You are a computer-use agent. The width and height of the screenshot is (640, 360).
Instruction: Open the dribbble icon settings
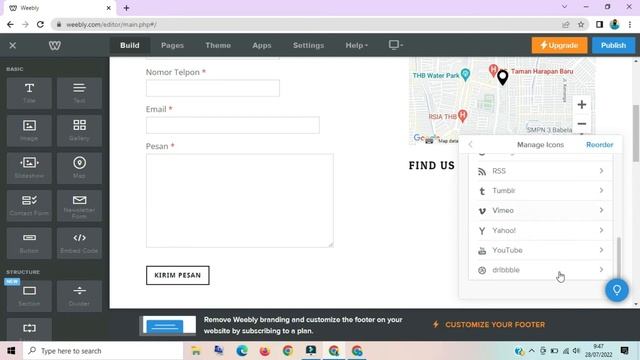(540, 270)
